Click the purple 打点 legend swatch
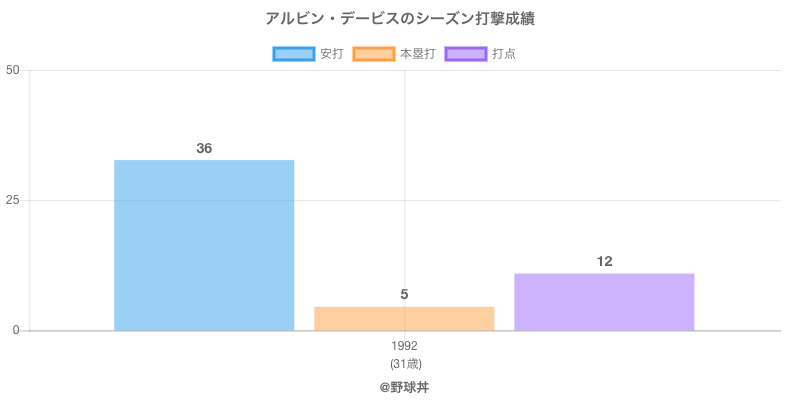The width and height of the screenshot is (800, 400). (x=466, y=54)
